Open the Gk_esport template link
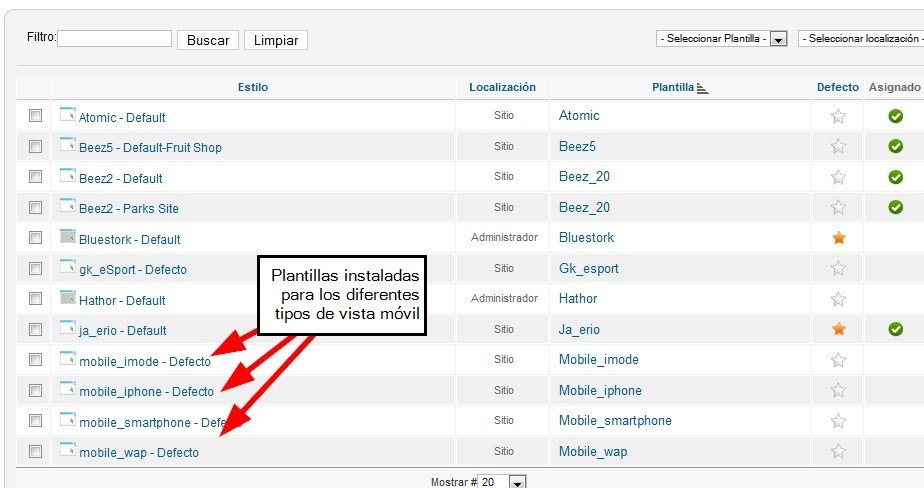Image resolution: width=924 pixels, height=488 pixels. point(589,269)
